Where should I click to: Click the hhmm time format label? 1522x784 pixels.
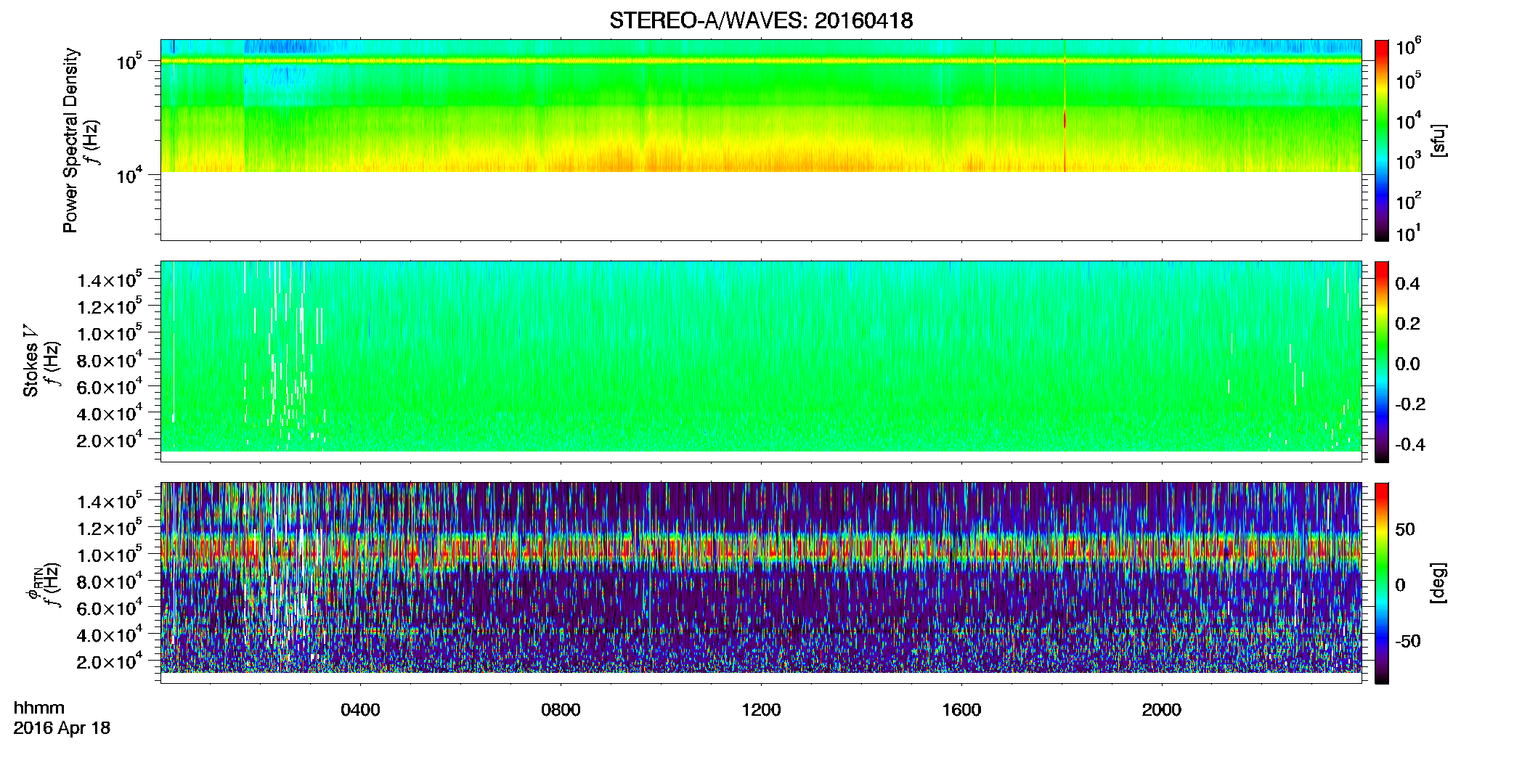[39, 709]
